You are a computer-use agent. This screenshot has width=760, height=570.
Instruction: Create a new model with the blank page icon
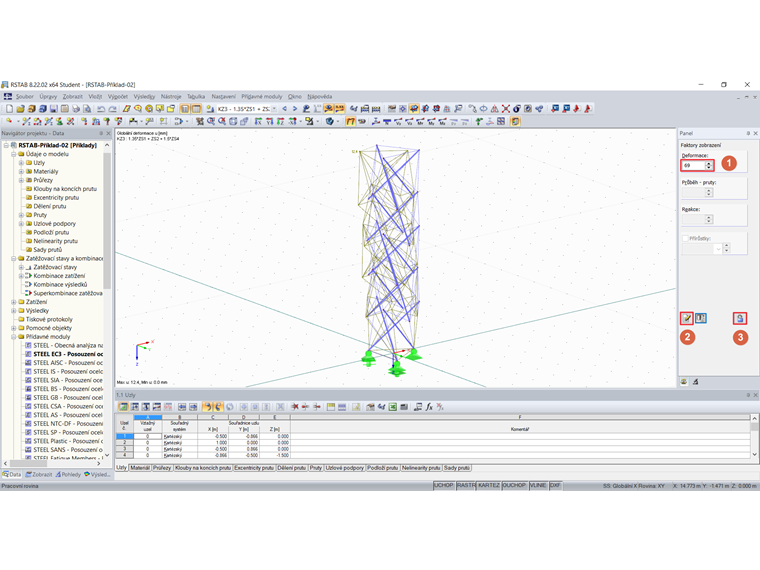pos(9,109)
